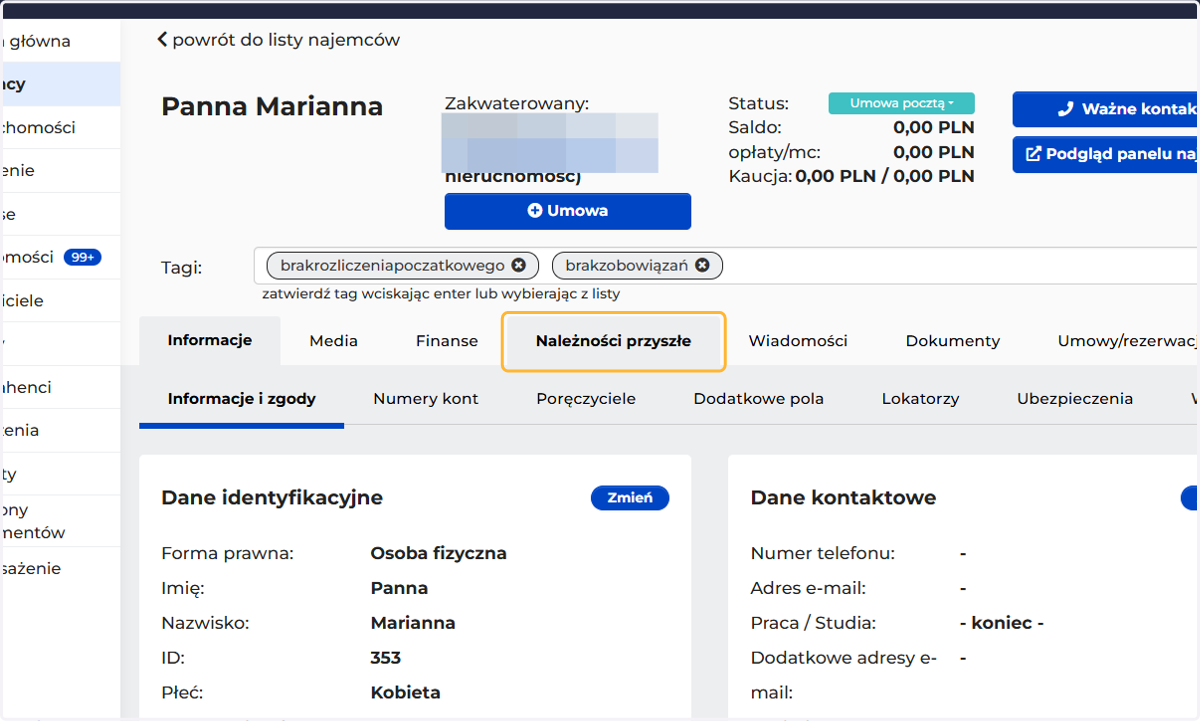Select the 'Dodatkowe pola' subtab
Viewport: 1200px width, 721px height.
point(759,399)
